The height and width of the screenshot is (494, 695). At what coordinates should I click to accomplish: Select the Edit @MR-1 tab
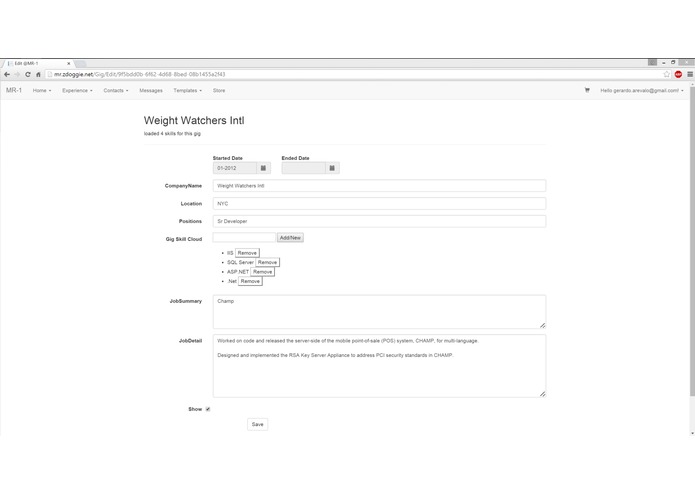point(38,63)
